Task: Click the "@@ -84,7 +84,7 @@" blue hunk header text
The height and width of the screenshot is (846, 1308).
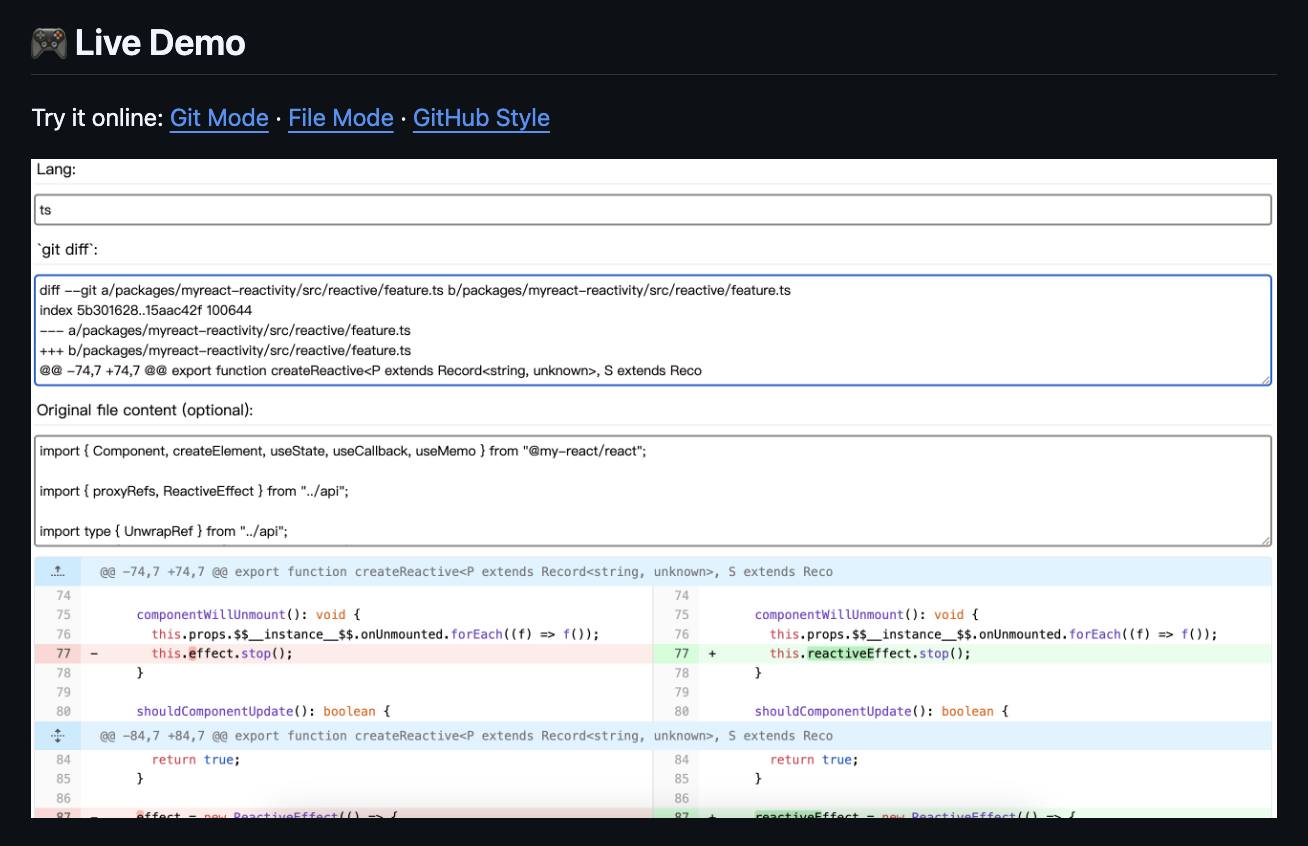Action: pyautogui.click(x=466, y=736)
